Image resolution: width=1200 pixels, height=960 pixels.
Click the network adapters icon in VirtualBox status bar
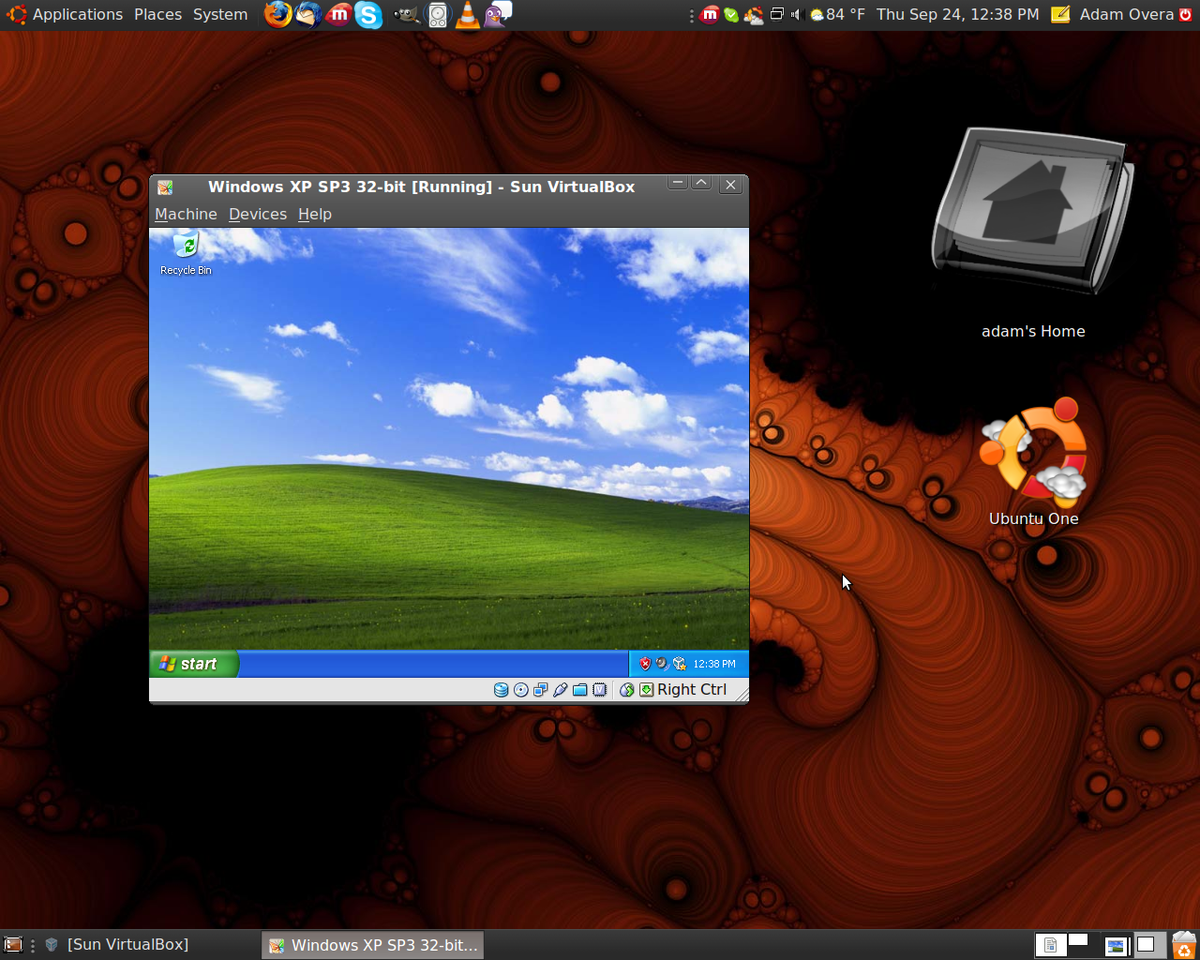[541, 689]
